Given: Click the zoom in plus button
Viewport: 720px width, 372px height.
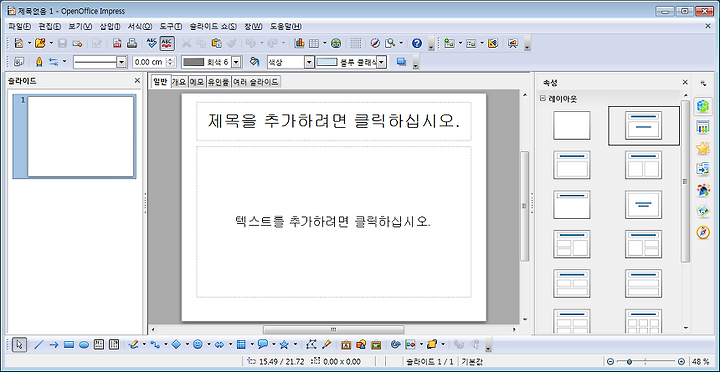Looking at the screenshot, I should pyautogui.click(x=681, y=361).
